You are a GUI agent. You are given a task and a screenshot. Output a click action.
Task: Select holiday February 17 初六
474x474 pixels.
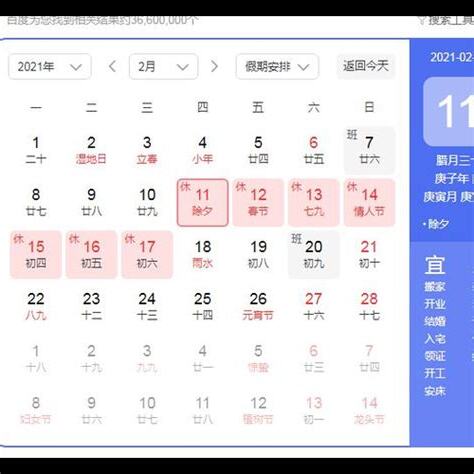coord(147,254)
